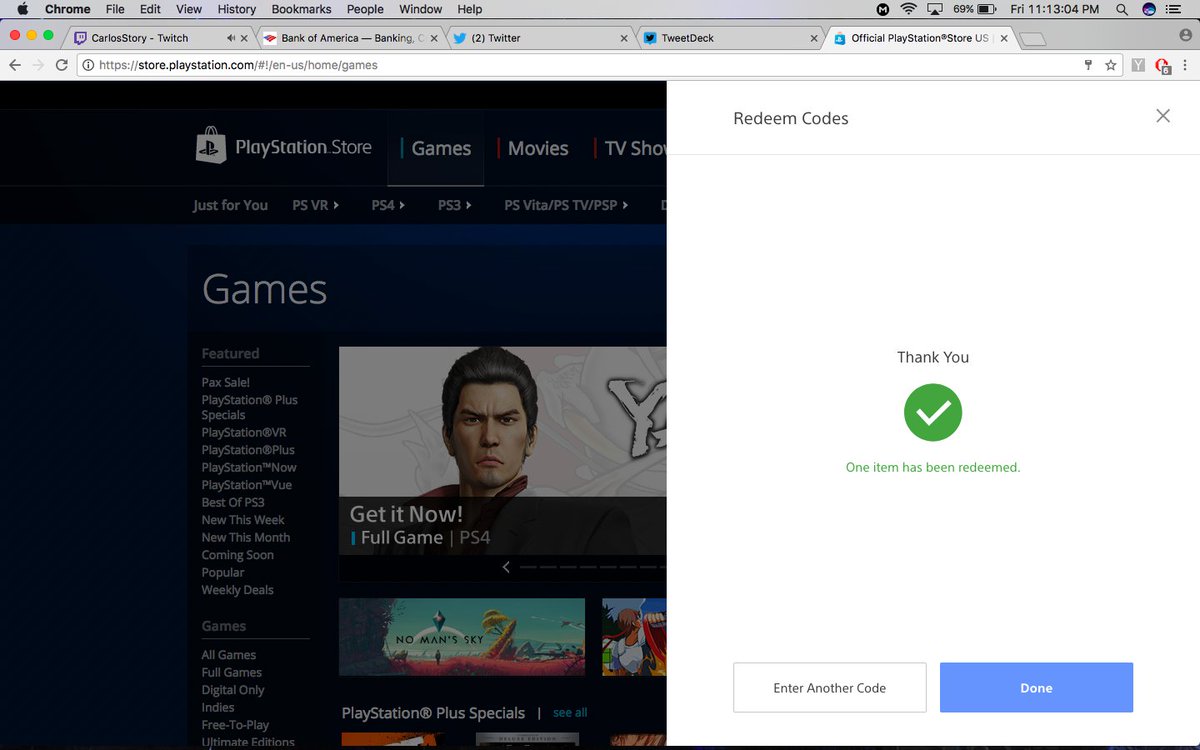The height and width of the screenshot is (750, 1200).
Task: Open the File menu
Action: click(115, 9)
